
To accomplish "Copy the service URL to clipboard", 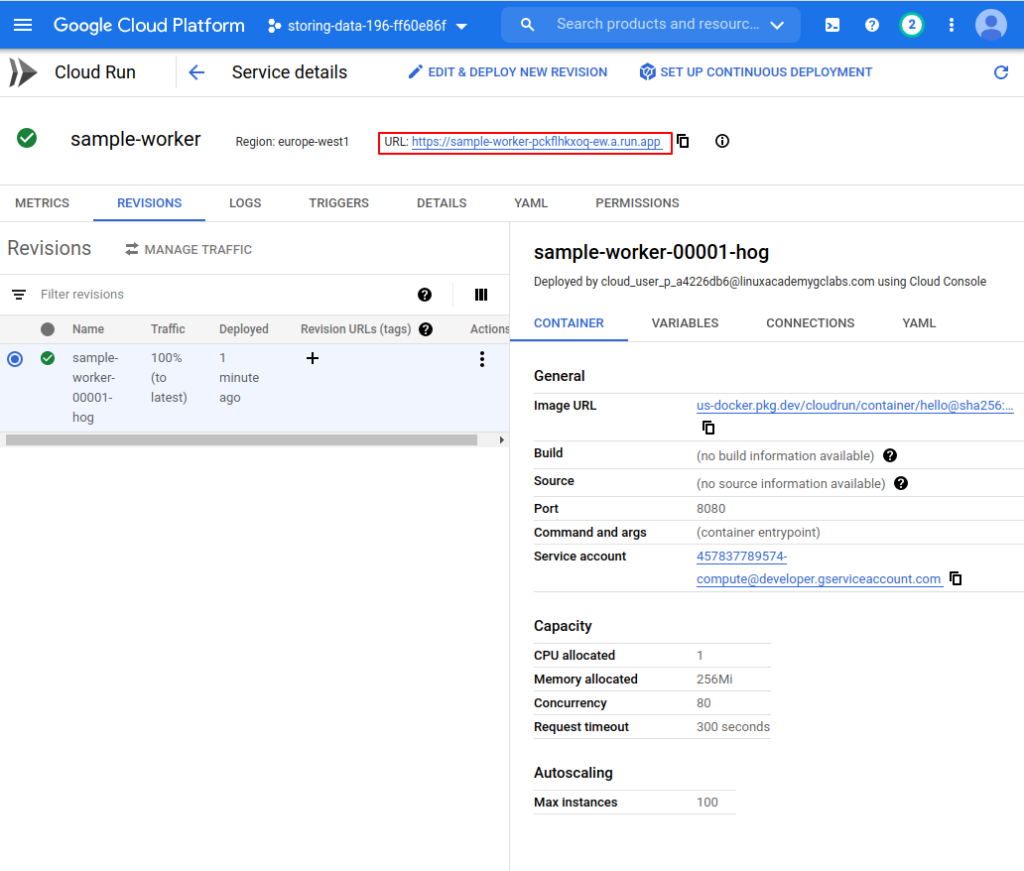I will (x=682, y=141).
